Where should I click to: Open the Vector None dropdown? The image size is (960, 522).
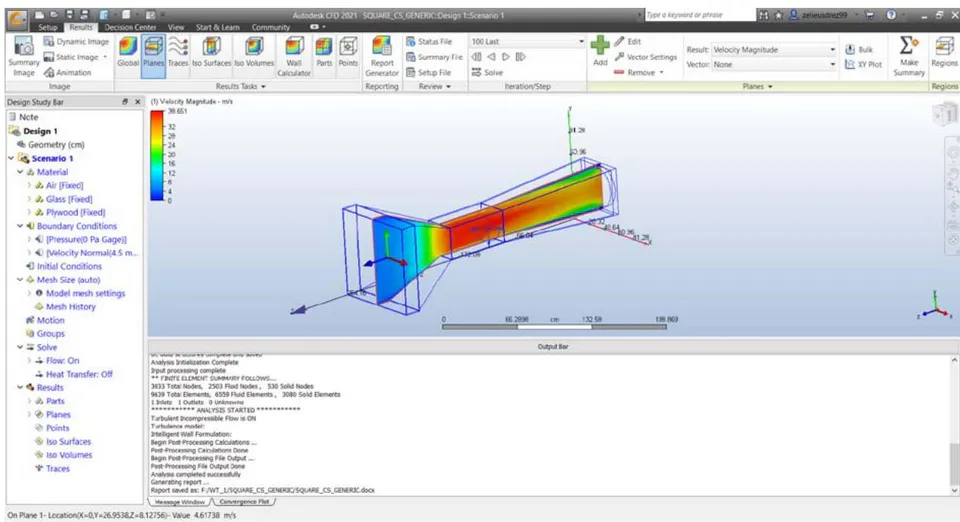774,64
